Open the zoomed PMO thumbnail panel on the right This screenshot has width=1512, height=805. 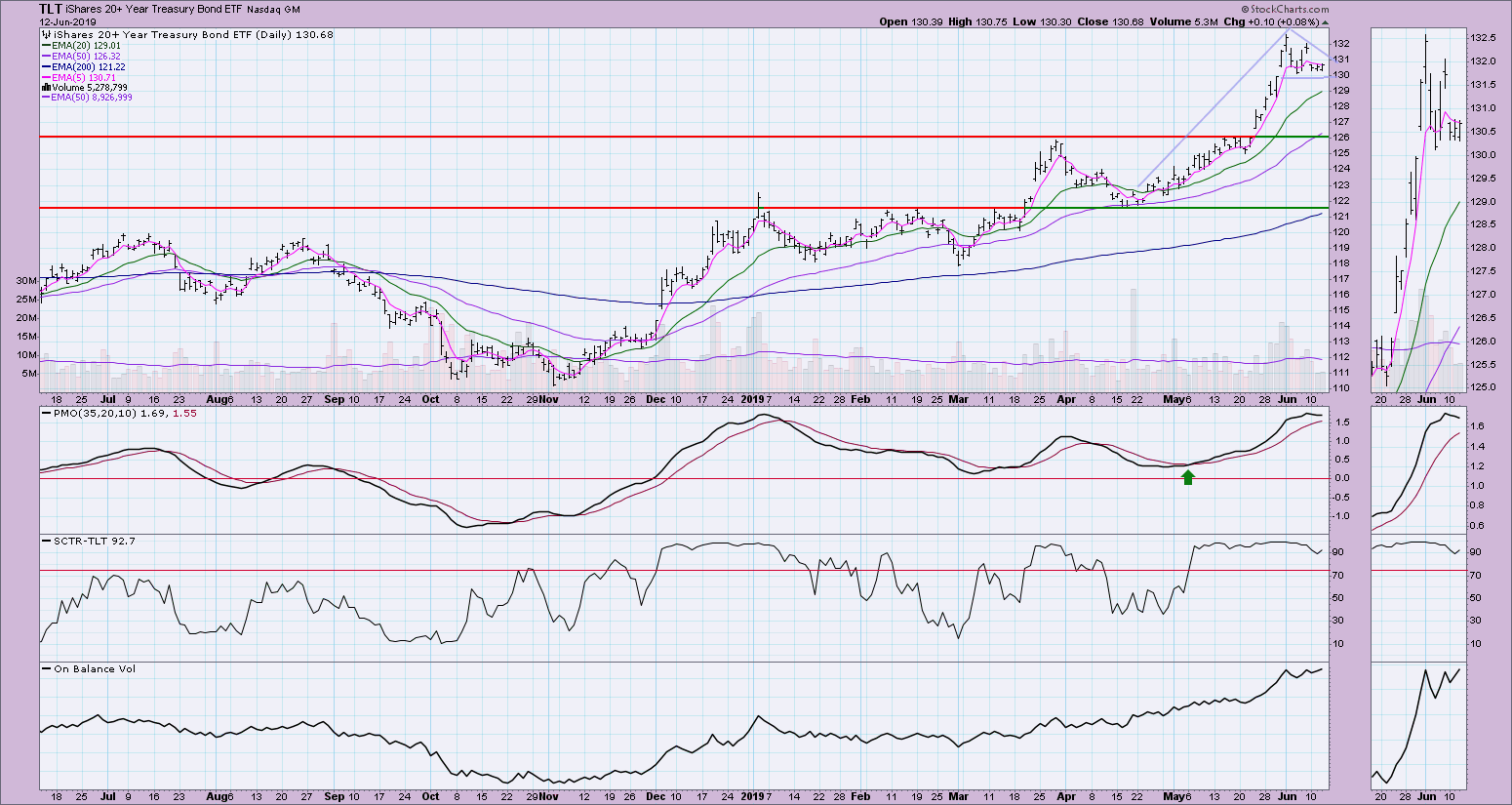(1416, 469)
